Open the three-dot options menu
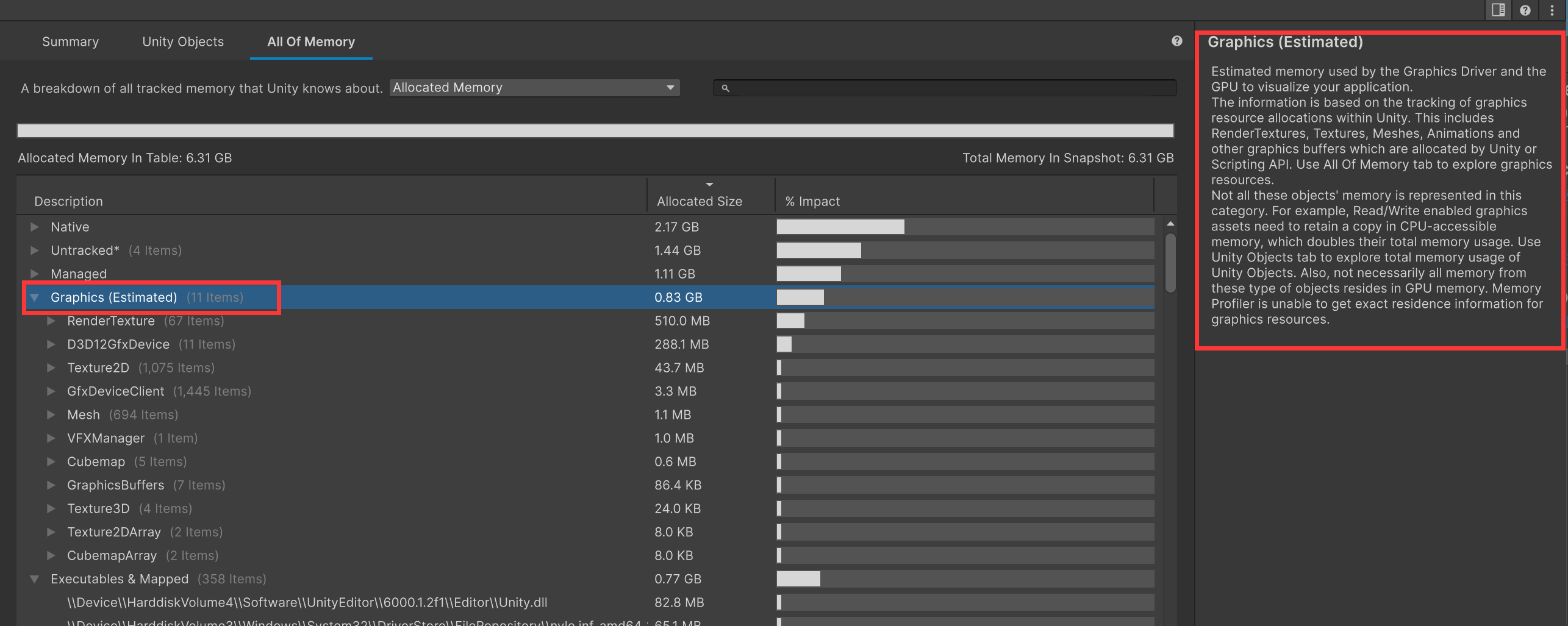Screen dimensions: 1568x626 (1552, 10)
